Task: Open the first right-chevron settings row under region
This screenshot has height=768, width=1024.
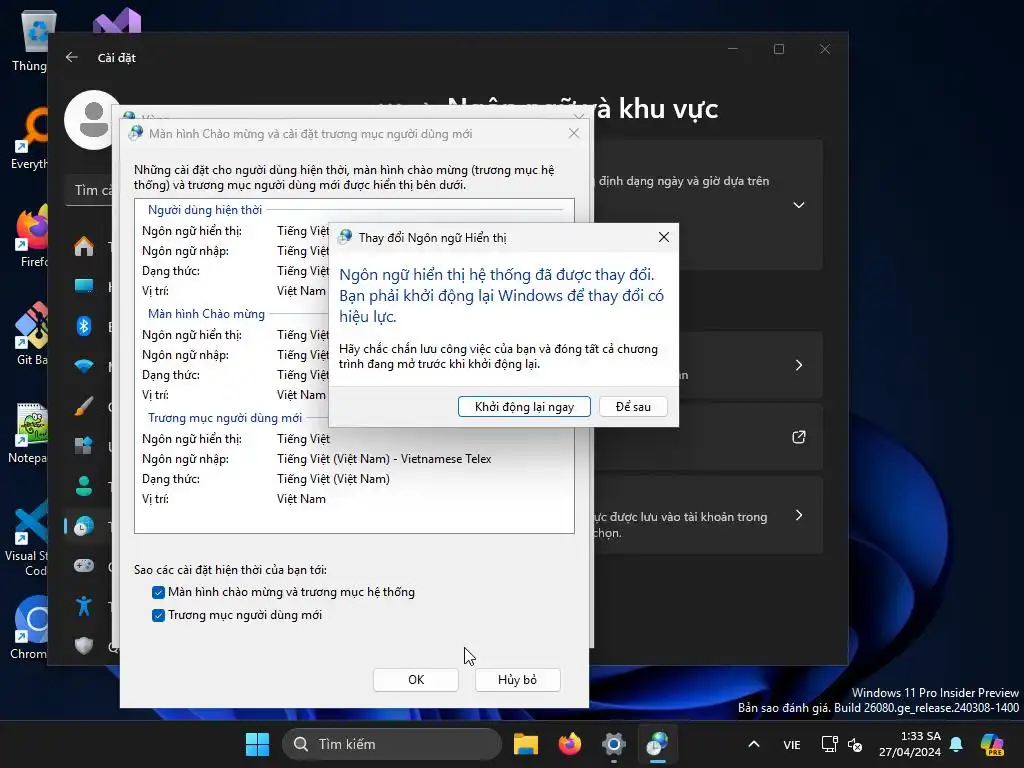Action: 798,365
